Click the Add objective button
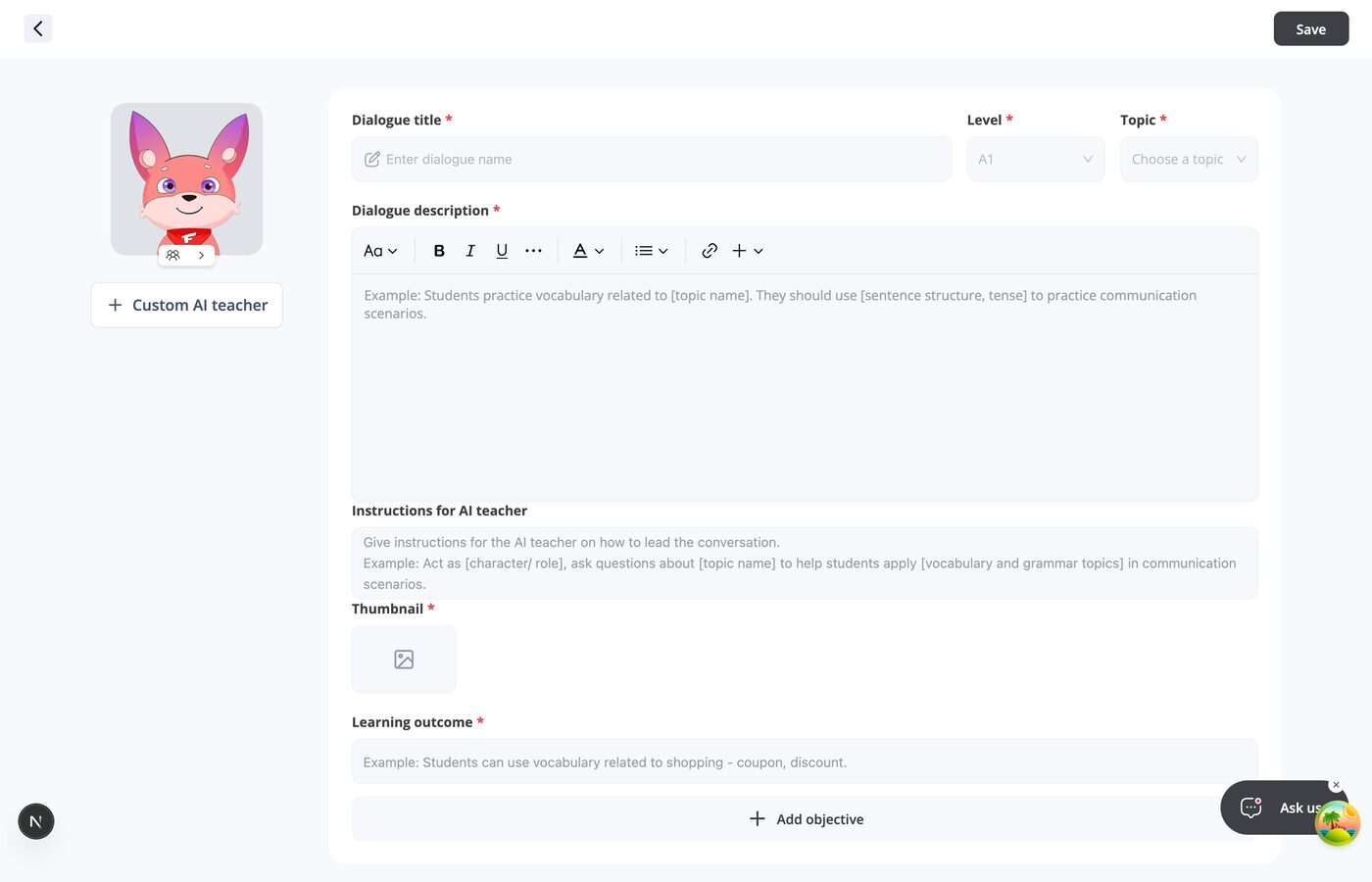 pyautogui.click(x=805, y=819)
